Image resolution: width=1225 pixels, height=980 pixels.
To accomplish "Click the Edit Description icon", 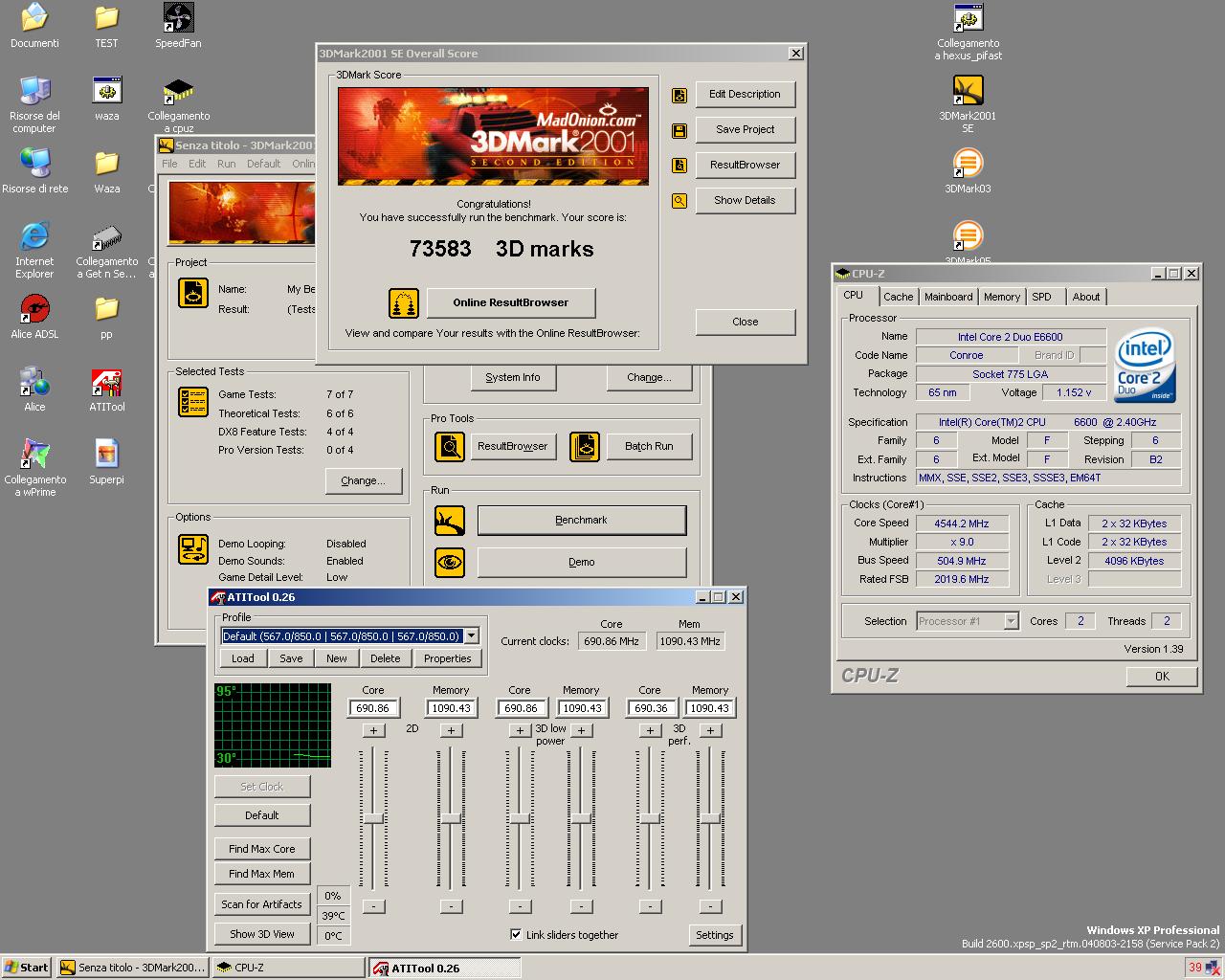I will pos(679,95).
